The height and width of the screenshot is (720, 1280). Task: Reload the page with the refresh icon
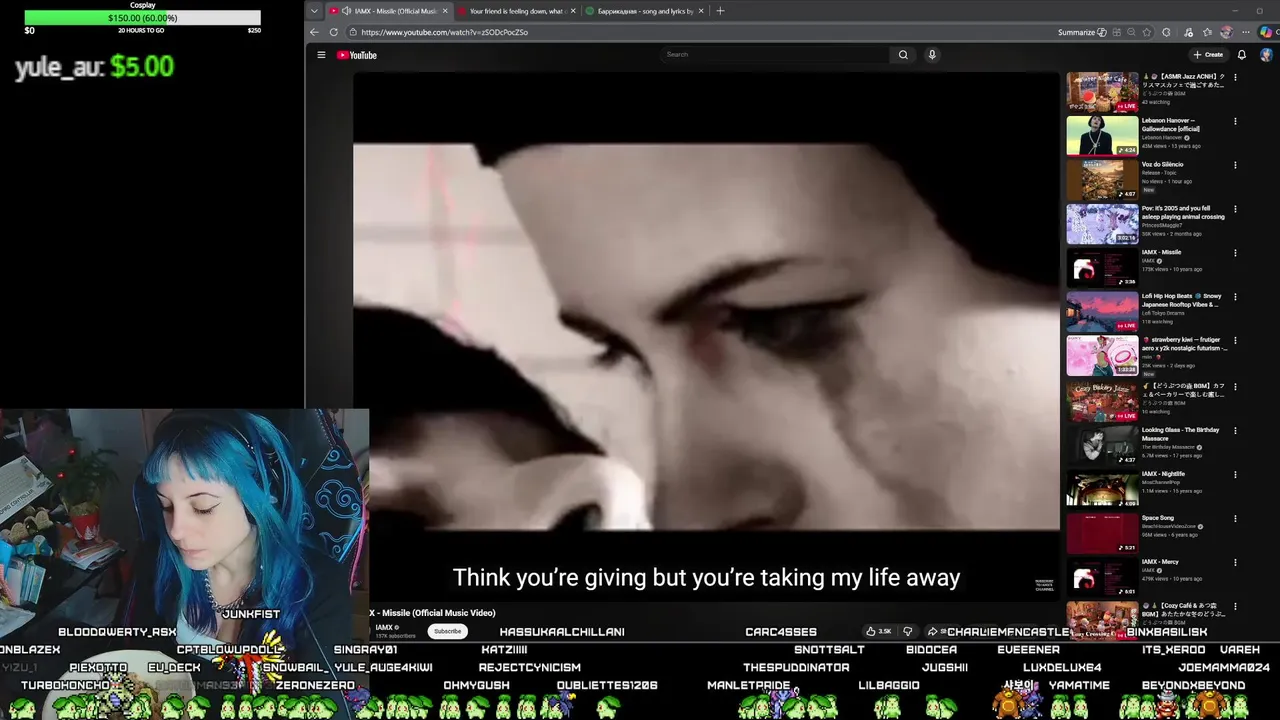point(334,32)
